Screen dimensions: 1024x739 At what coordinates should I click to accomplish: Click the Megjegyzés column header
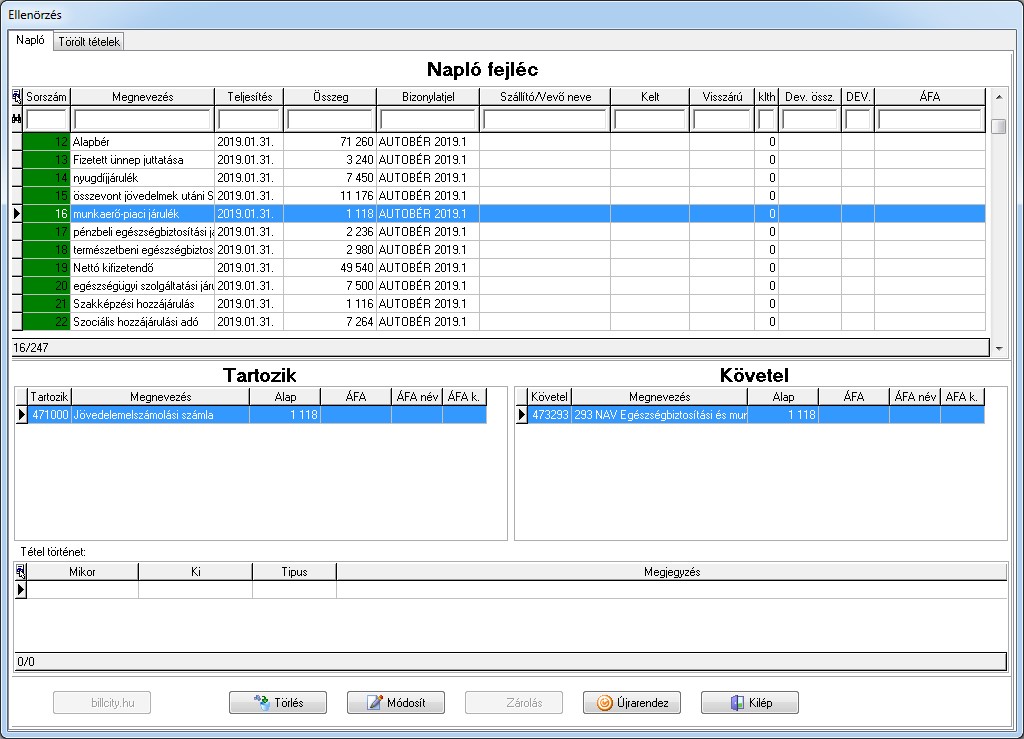click(x=672, y=572)
